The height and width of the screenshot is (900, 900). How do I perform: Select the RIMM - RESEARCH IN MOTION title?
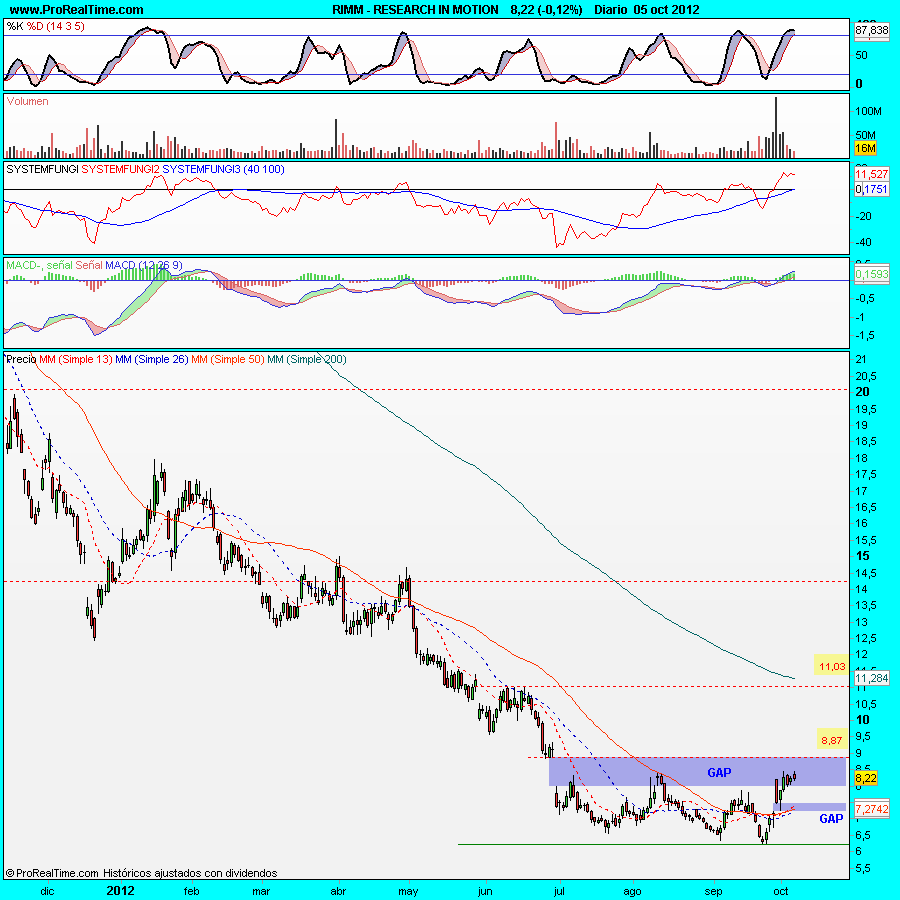point(415,10)
